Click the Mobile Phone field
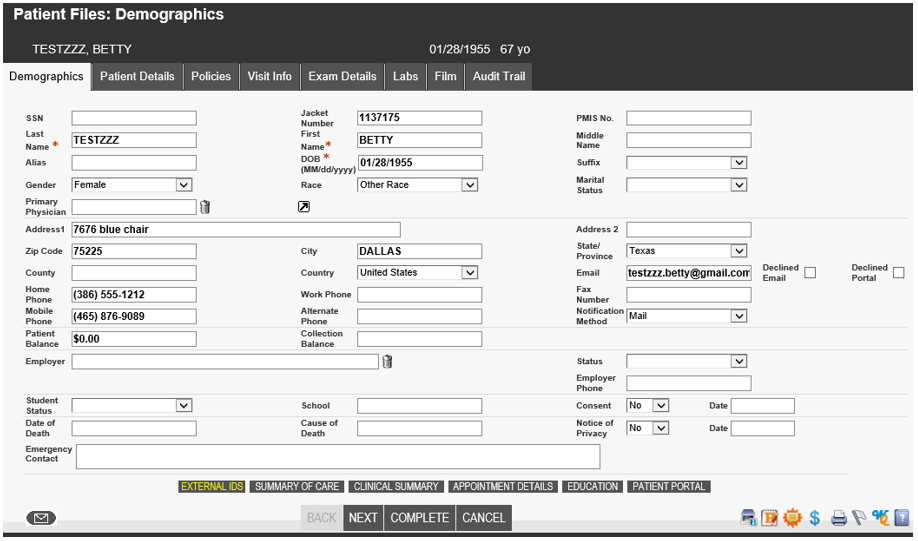918x541 pixels. [x=134, y=317]
